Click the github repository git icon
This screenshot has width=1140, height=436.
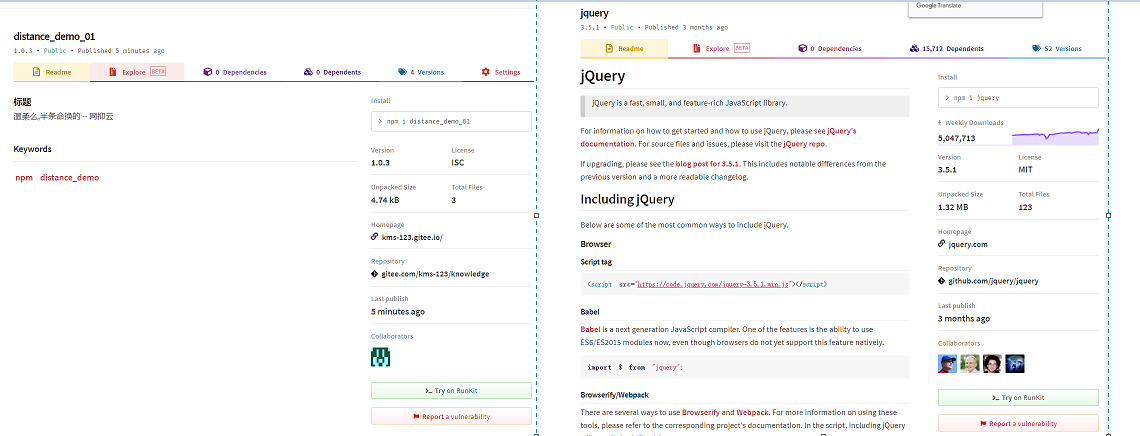pos(942,280)
